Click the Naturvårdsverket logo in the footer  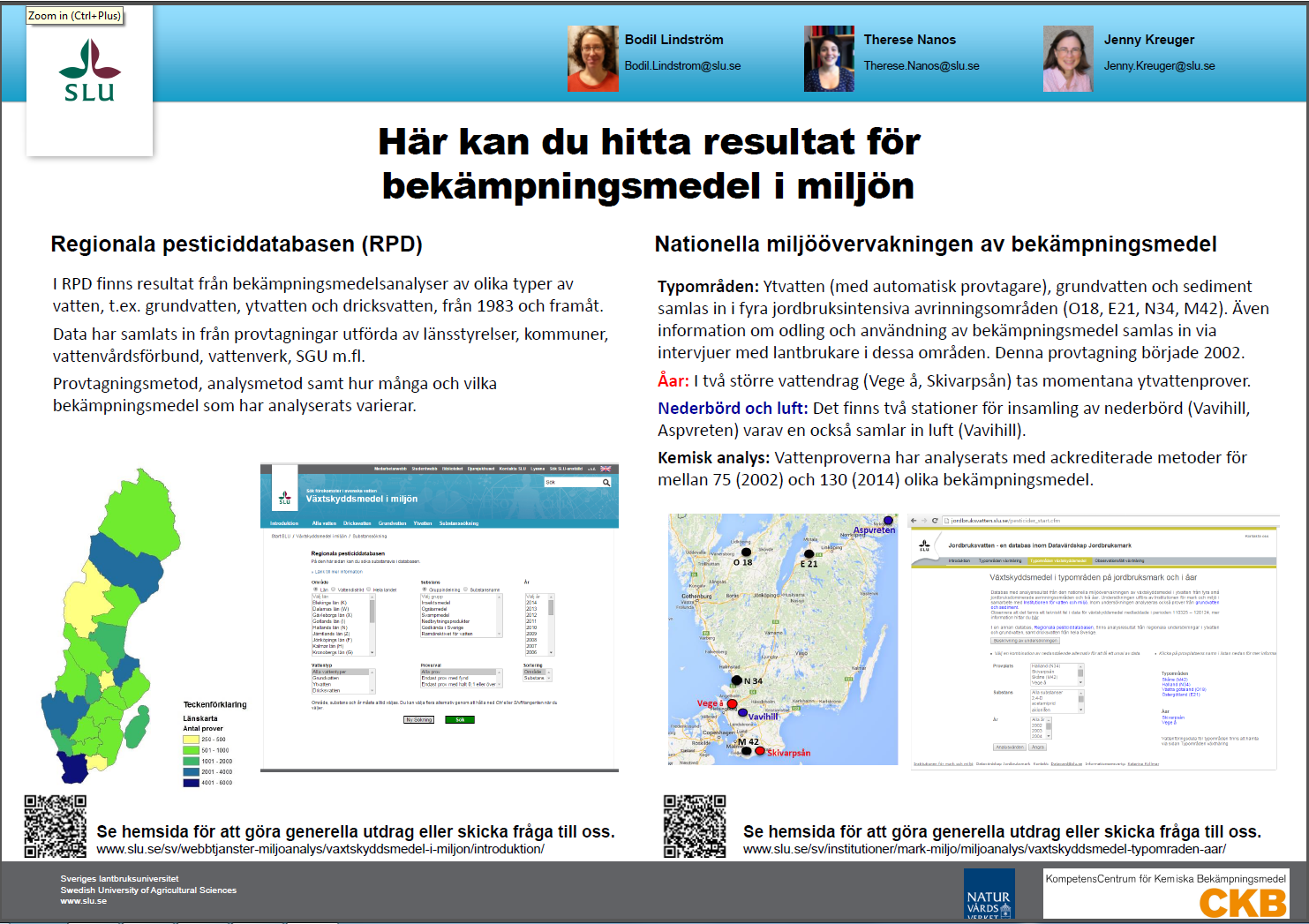pyautogui.click(x=989, y=894)
